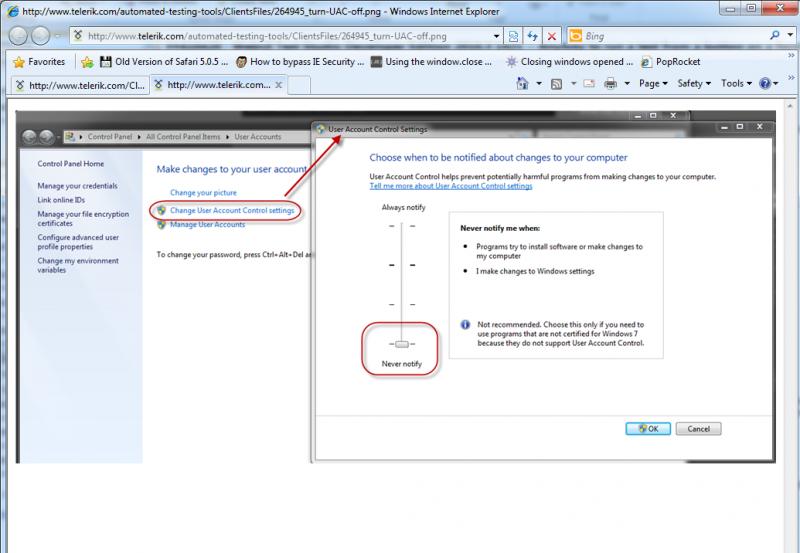Click the User Account Control Settings title icon
This screenshot has width=800, height=553.
[320, 129]
